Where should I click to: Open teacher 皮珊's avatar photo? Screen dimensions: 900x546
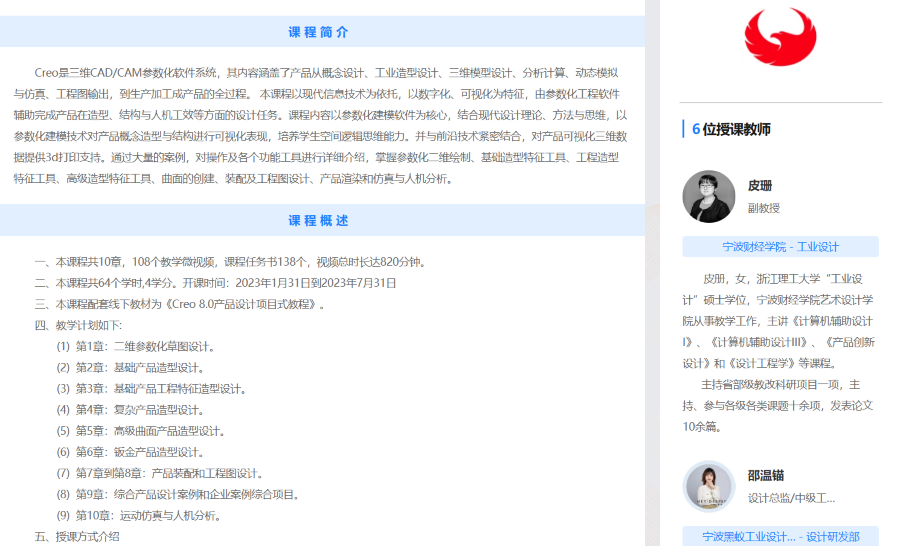tap(708, 196)
